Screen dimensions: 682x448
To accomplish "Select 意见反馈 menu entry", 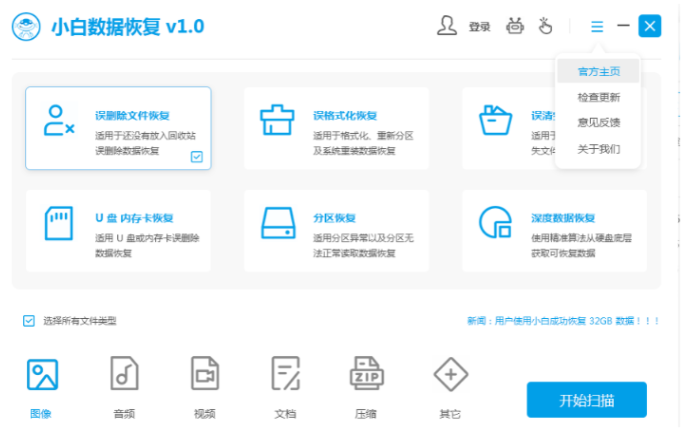I will [x=598, y=123].
